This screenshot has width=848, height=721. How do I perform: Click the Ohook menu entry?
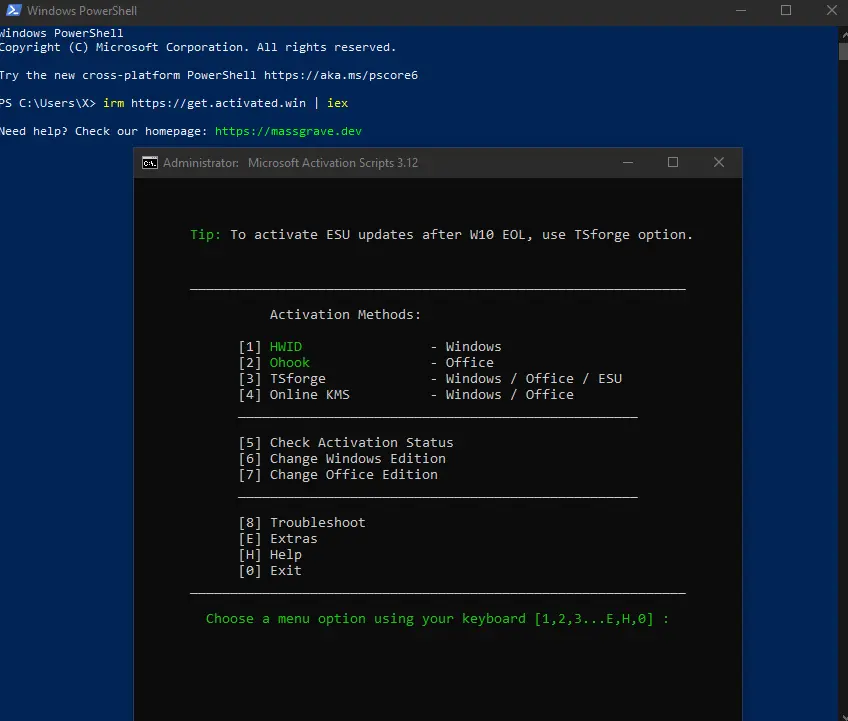(x=289, y=362)
